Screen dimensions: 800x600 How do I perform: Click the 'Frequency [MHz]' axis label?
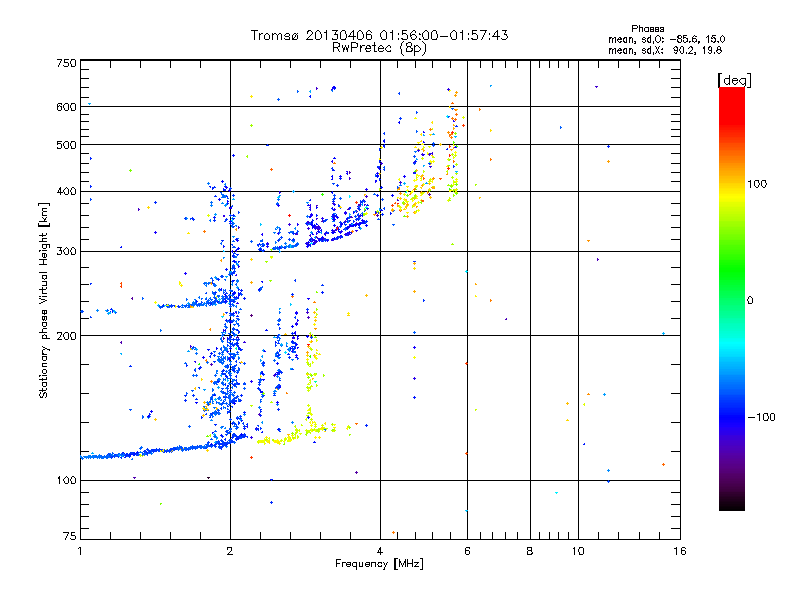(x=379, y=564)
